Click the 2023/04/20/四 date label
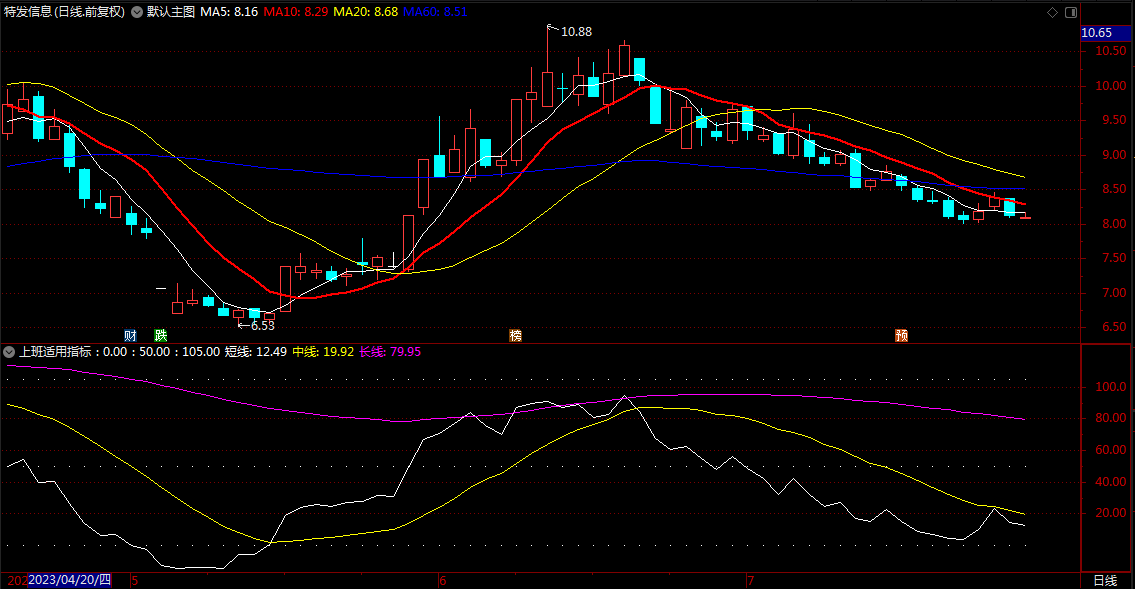Viewport: 1135px width, 589px height. 69,580
